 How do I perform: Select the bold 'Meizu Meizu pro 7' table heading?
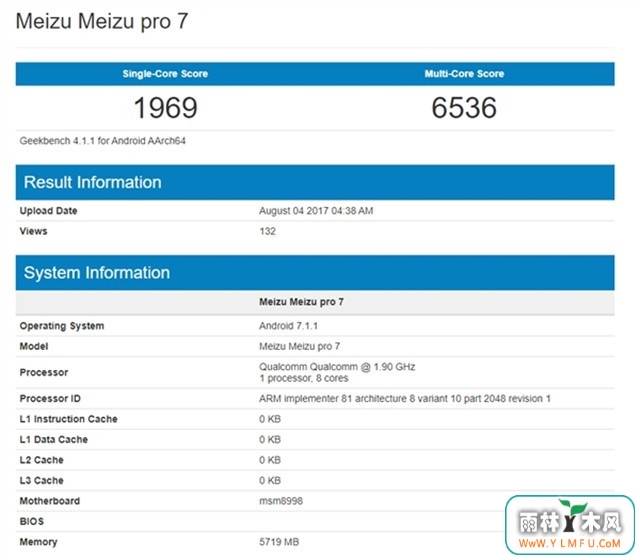pos(301,302)
